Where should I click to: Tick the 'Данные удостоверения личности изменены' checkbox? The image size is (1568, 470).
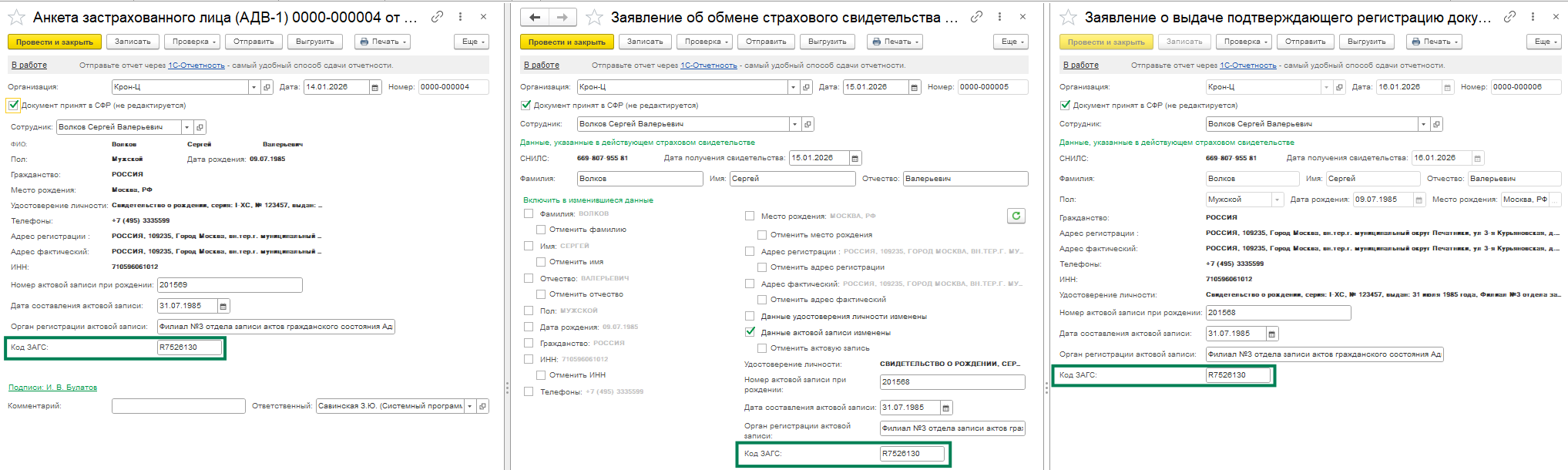(x=750, y=316)
